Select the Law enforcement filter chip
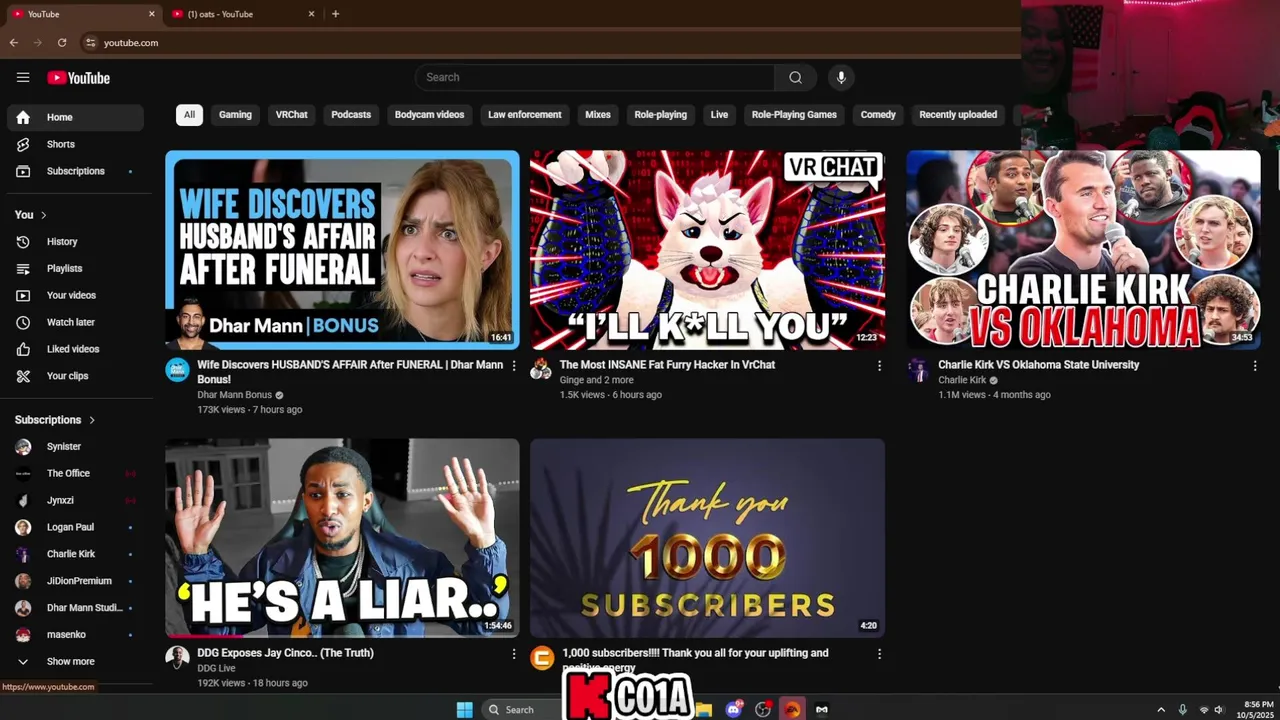1280x720 pixels. coord(524,114)
